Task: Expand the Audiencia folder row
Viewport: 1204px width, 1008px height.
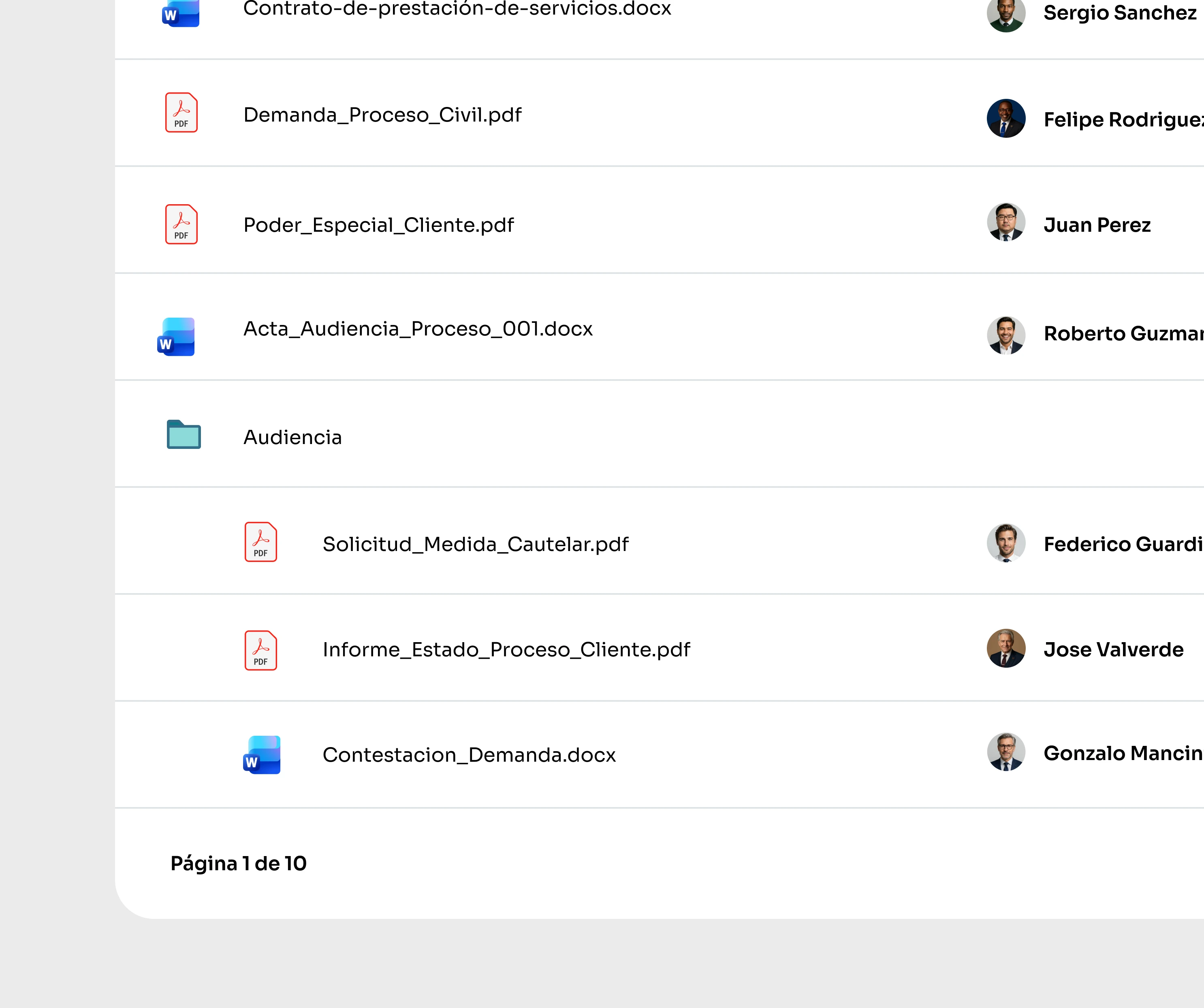Action: (660, 434)
